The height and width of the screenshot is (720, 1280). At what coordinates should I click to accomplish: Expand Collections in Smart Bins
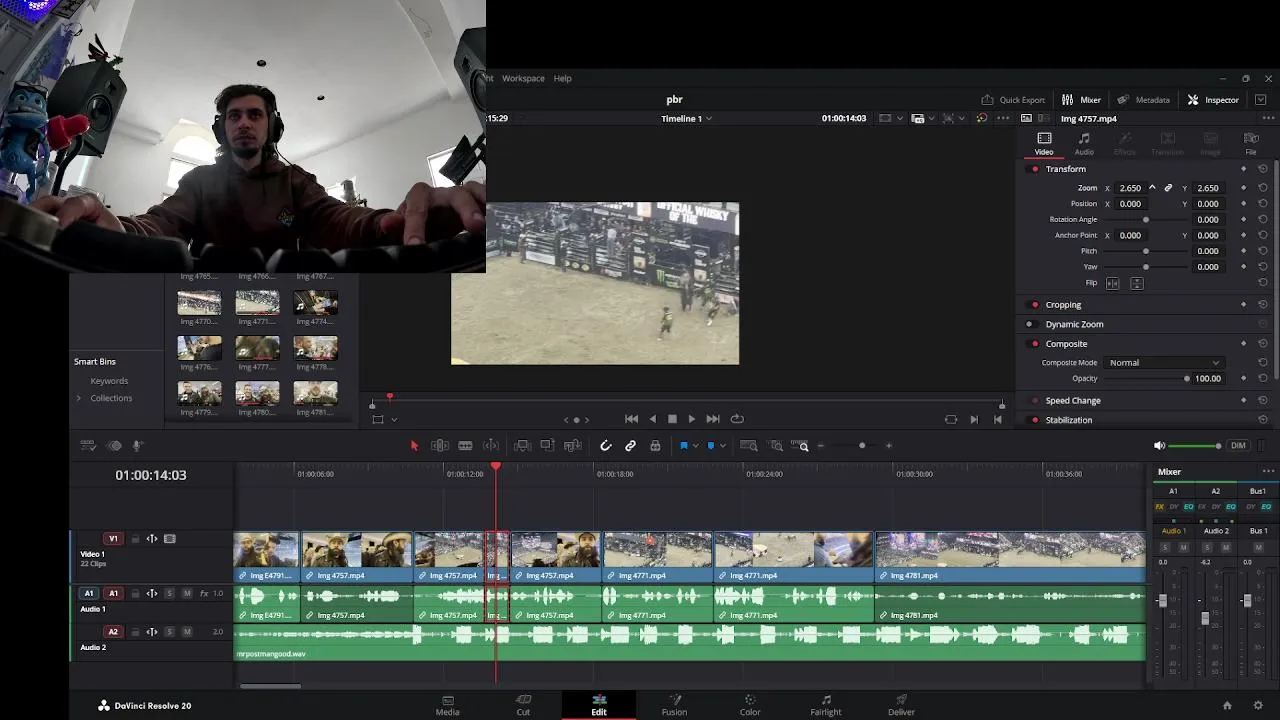[x=79, y=398]
